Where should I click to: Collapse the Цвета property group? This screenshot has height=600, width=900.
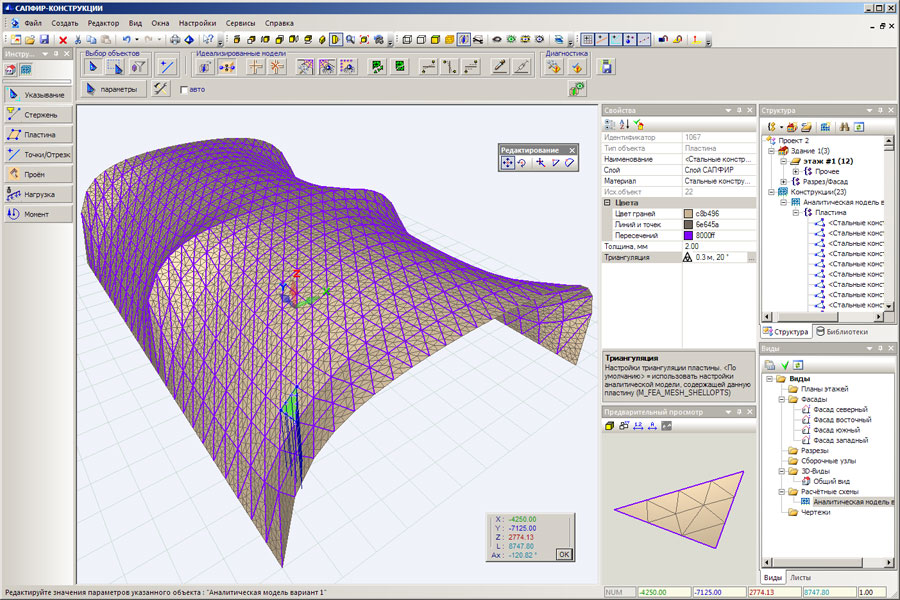[x=608, y=202]
